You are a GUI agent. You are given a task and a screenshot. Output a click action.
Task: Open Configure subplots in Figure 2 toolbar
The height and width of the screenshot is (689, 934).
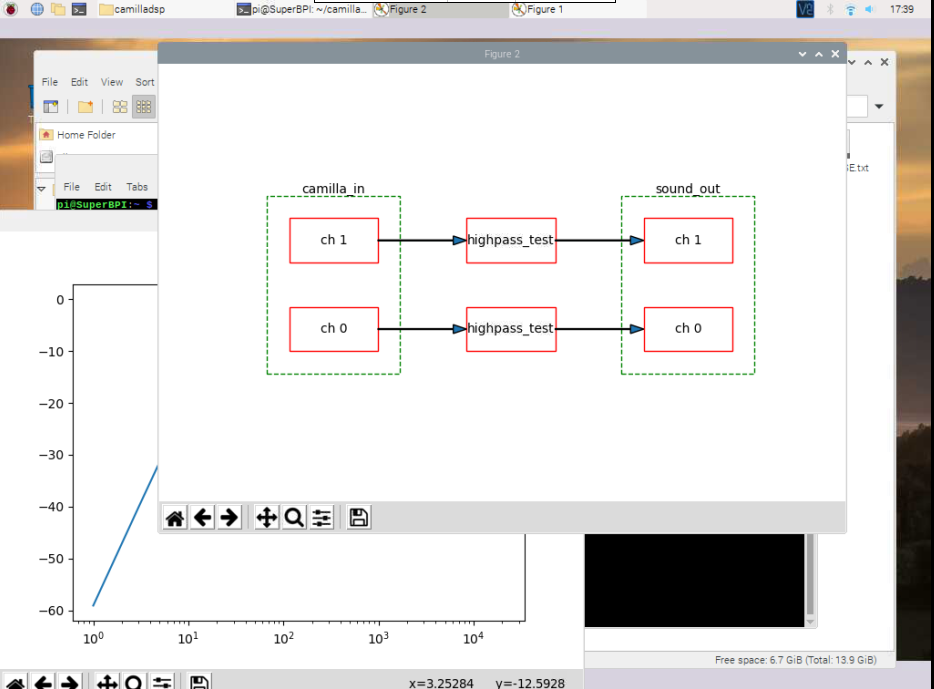point(322,517)
